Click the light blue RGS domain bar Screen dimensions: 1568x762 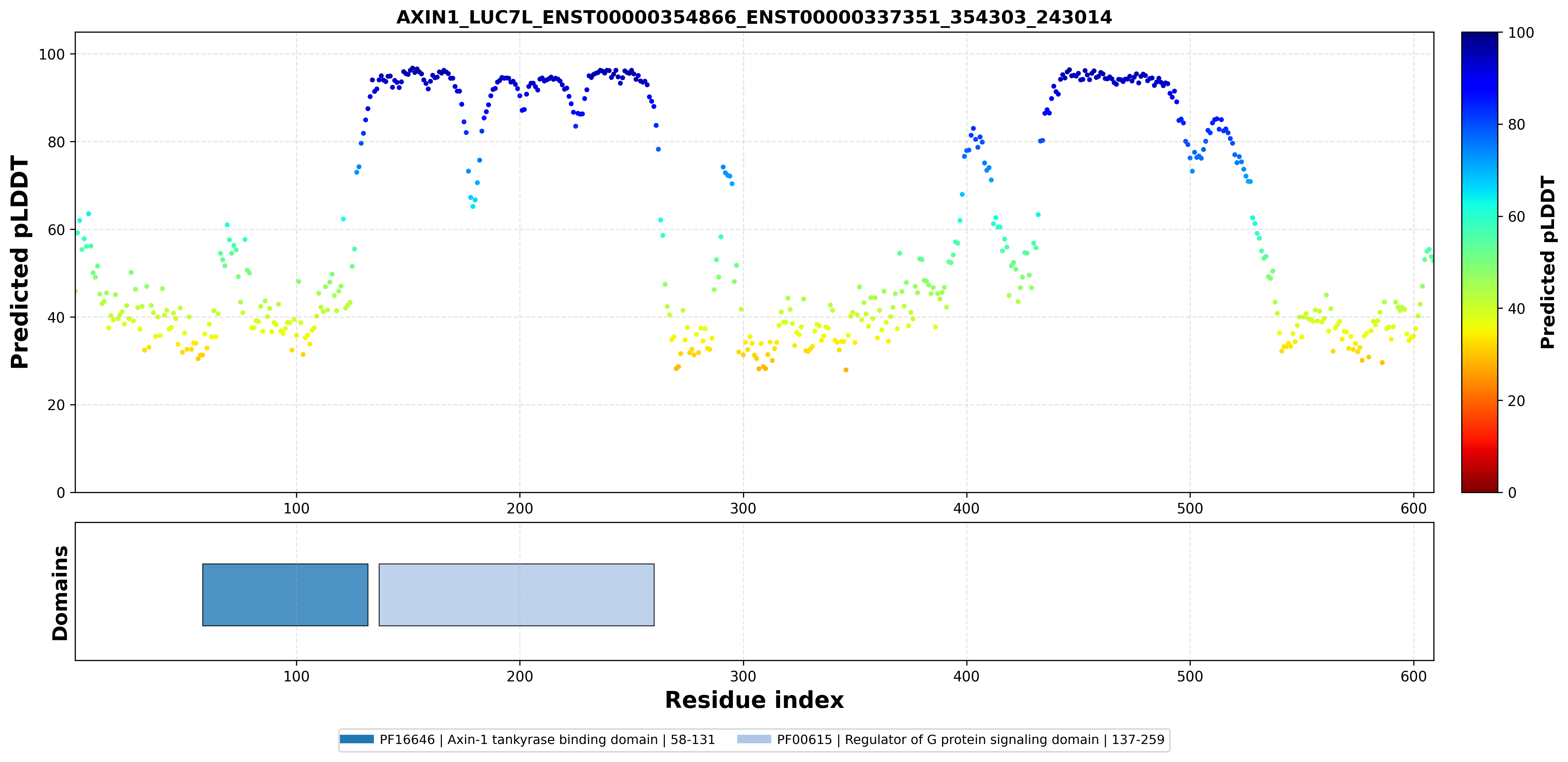[x=516, y=594]
